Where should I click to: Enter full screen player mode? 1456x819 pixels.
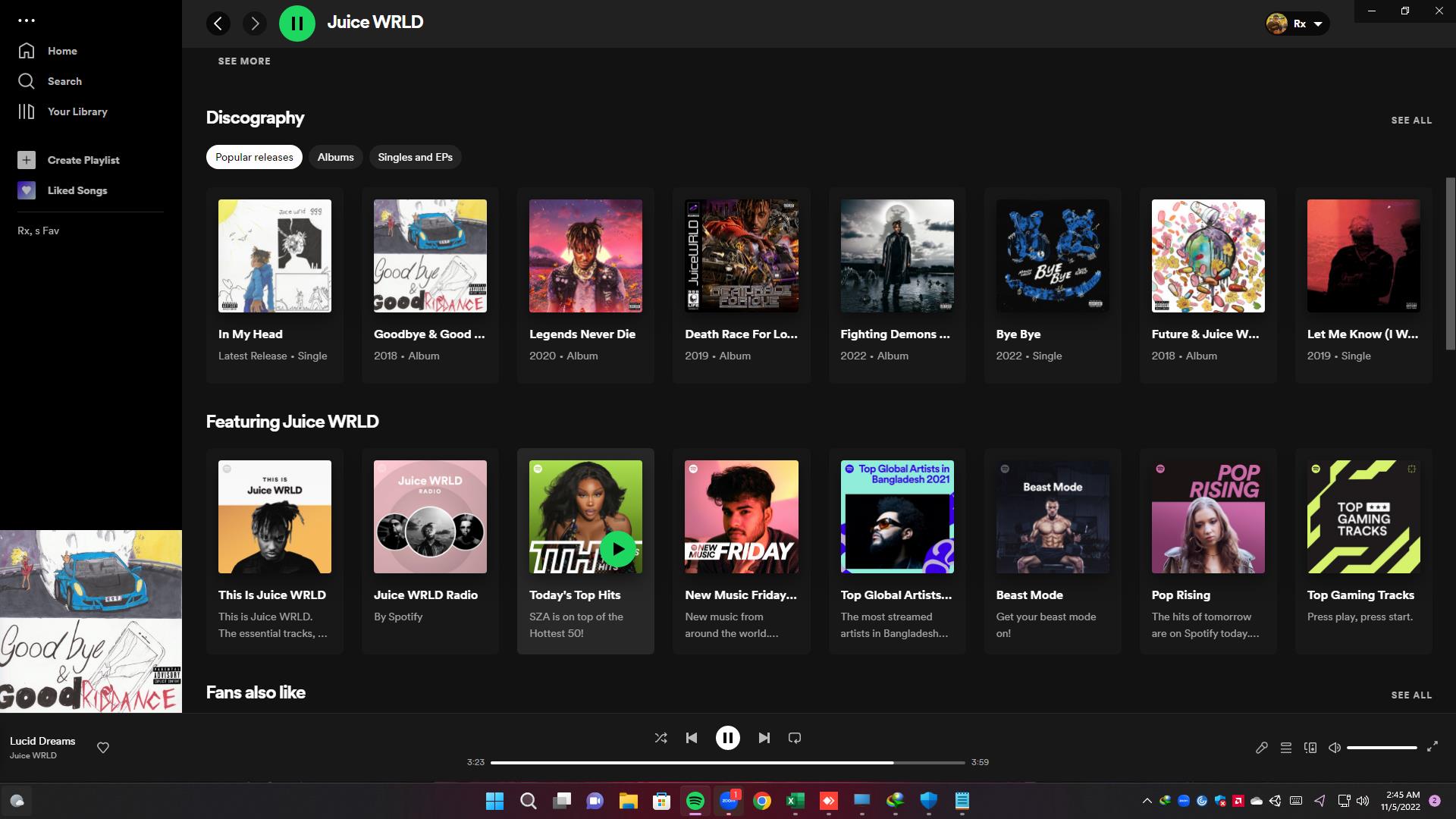1432,747
